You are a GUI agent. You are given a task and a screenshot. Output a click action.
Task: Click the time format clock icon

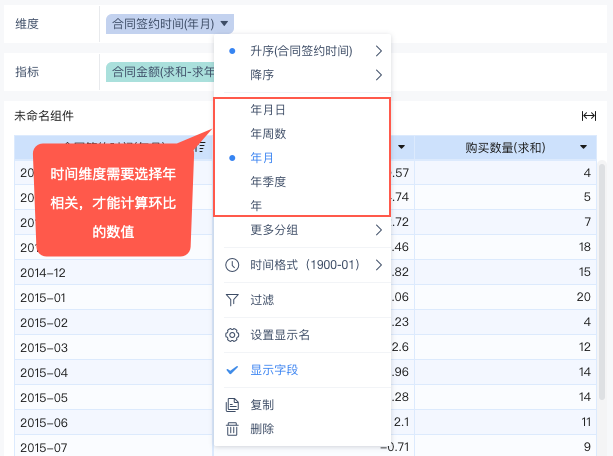point(232,265)
